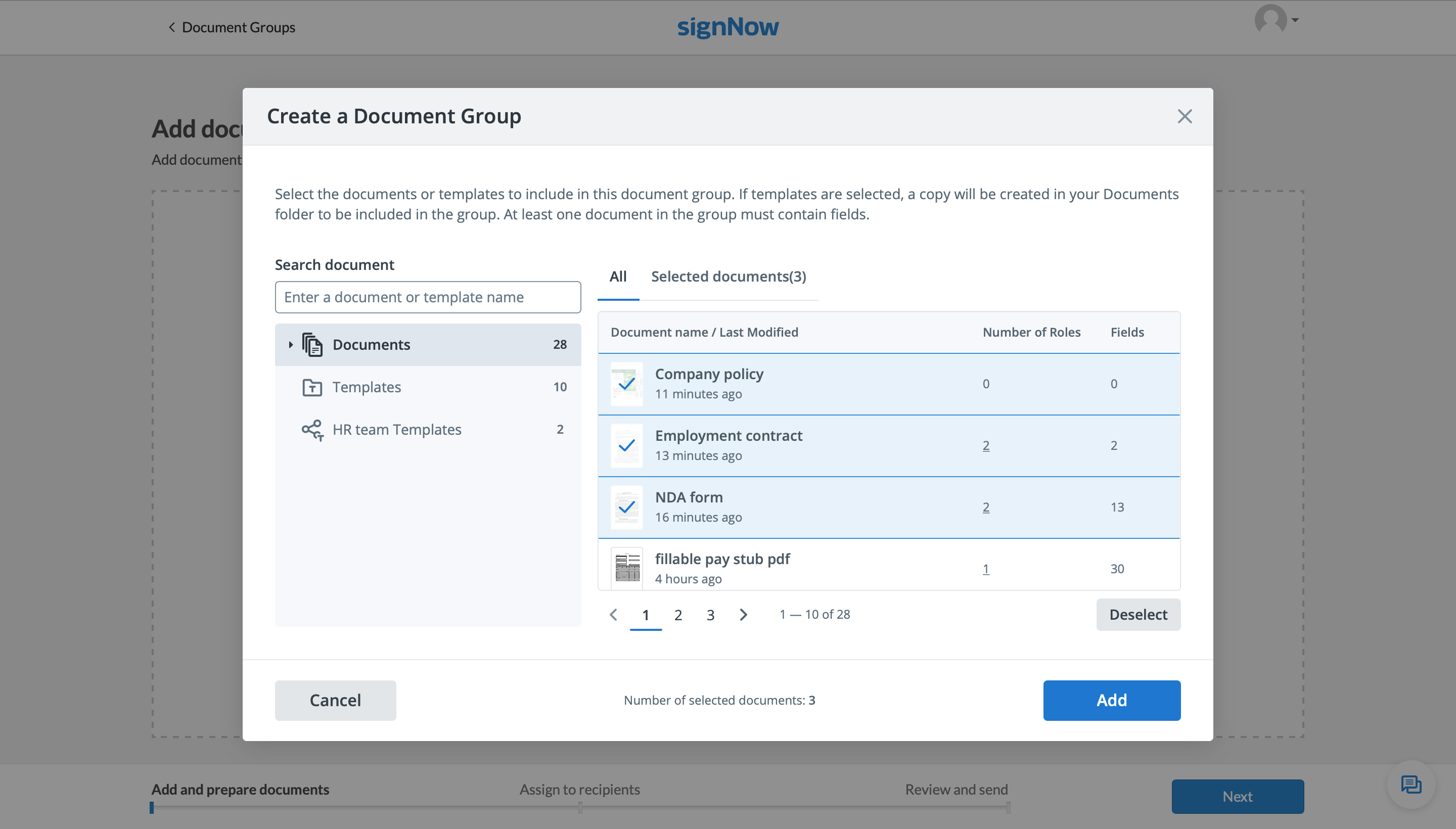Image resolution: width=1456 pixels, height=829 pixels.
Task: Select the Templates folder icon
Action: (312, 387)
